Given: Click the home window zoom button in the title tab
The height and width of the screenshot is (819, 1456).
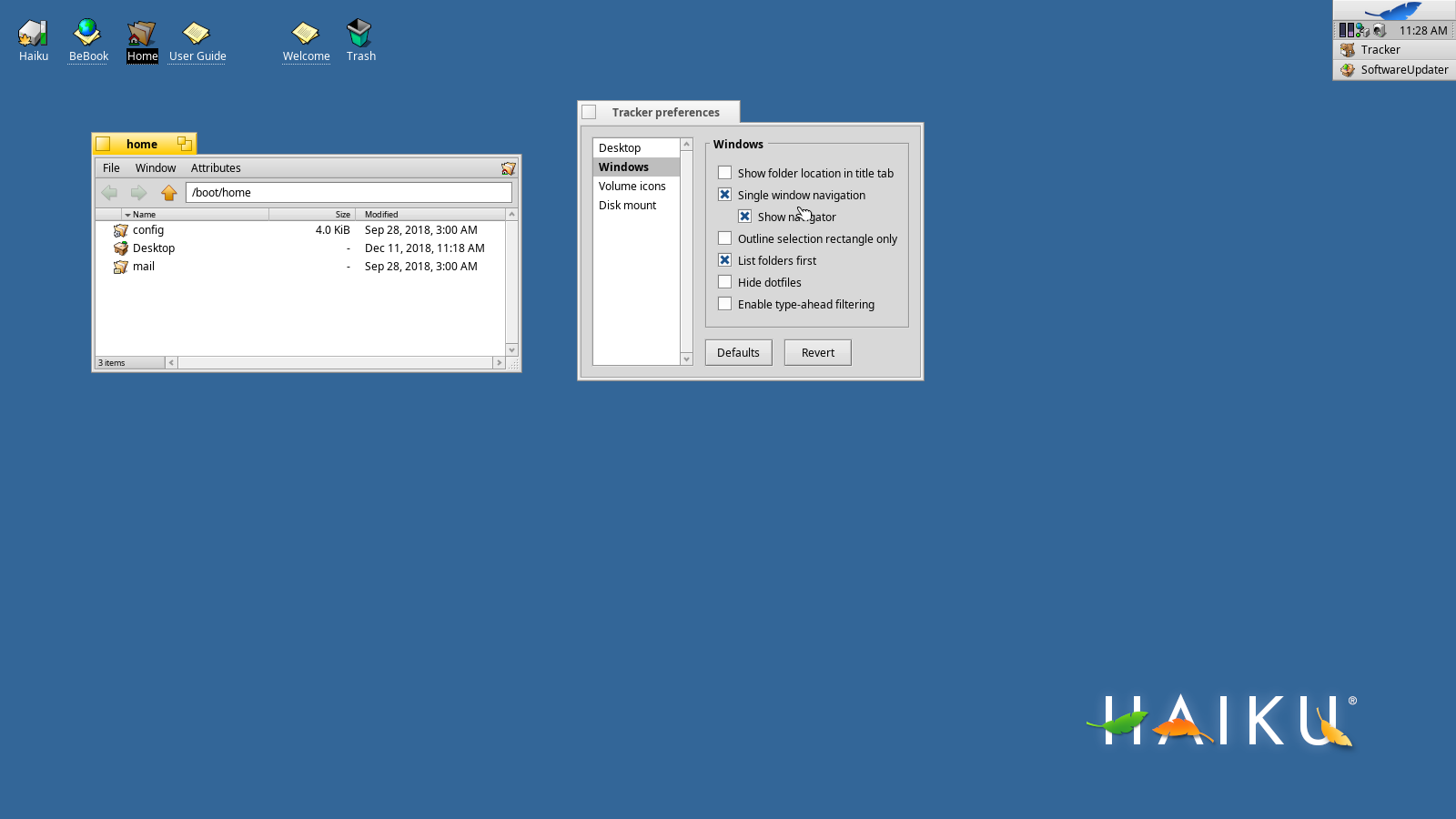Looking at the screenshot, I should point(185,144).
